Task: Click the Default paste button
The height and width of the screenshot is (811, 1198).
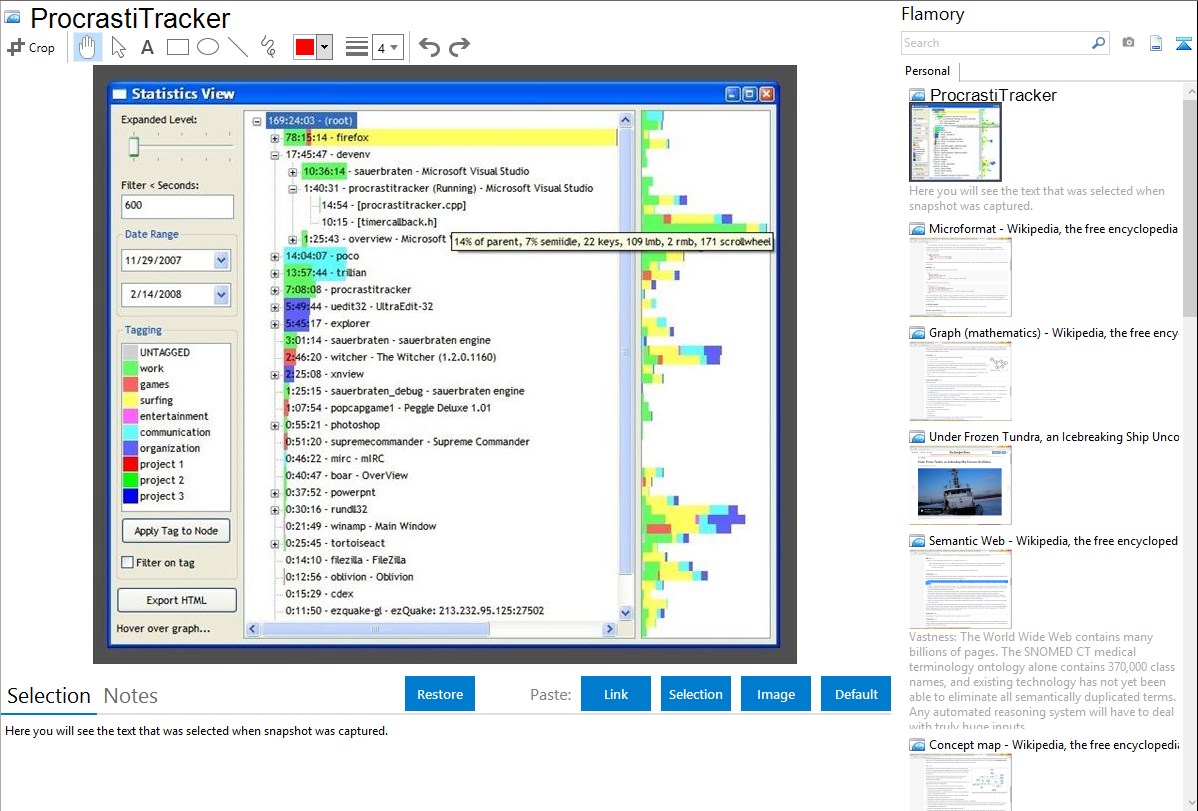Action: [x=856, y=694]
